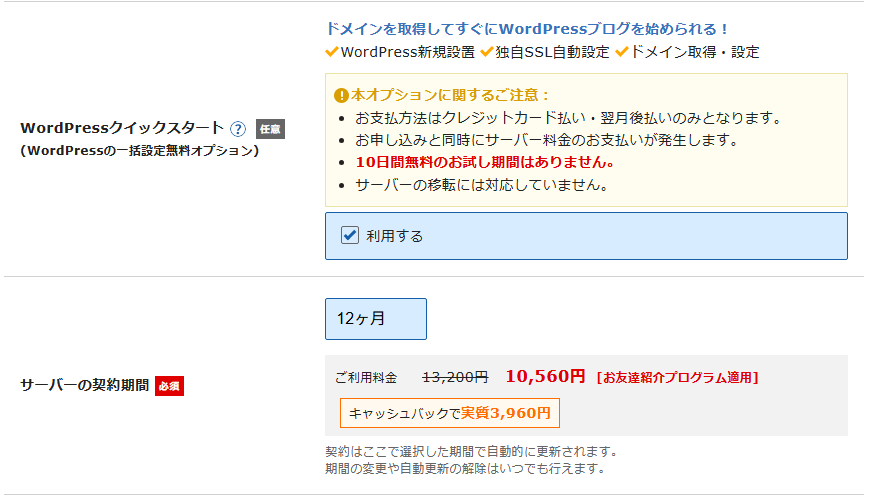Click the blue ドメインを取得してすぐに heading text
Screen dimensions: 876x498
click(x=527, y=29)
